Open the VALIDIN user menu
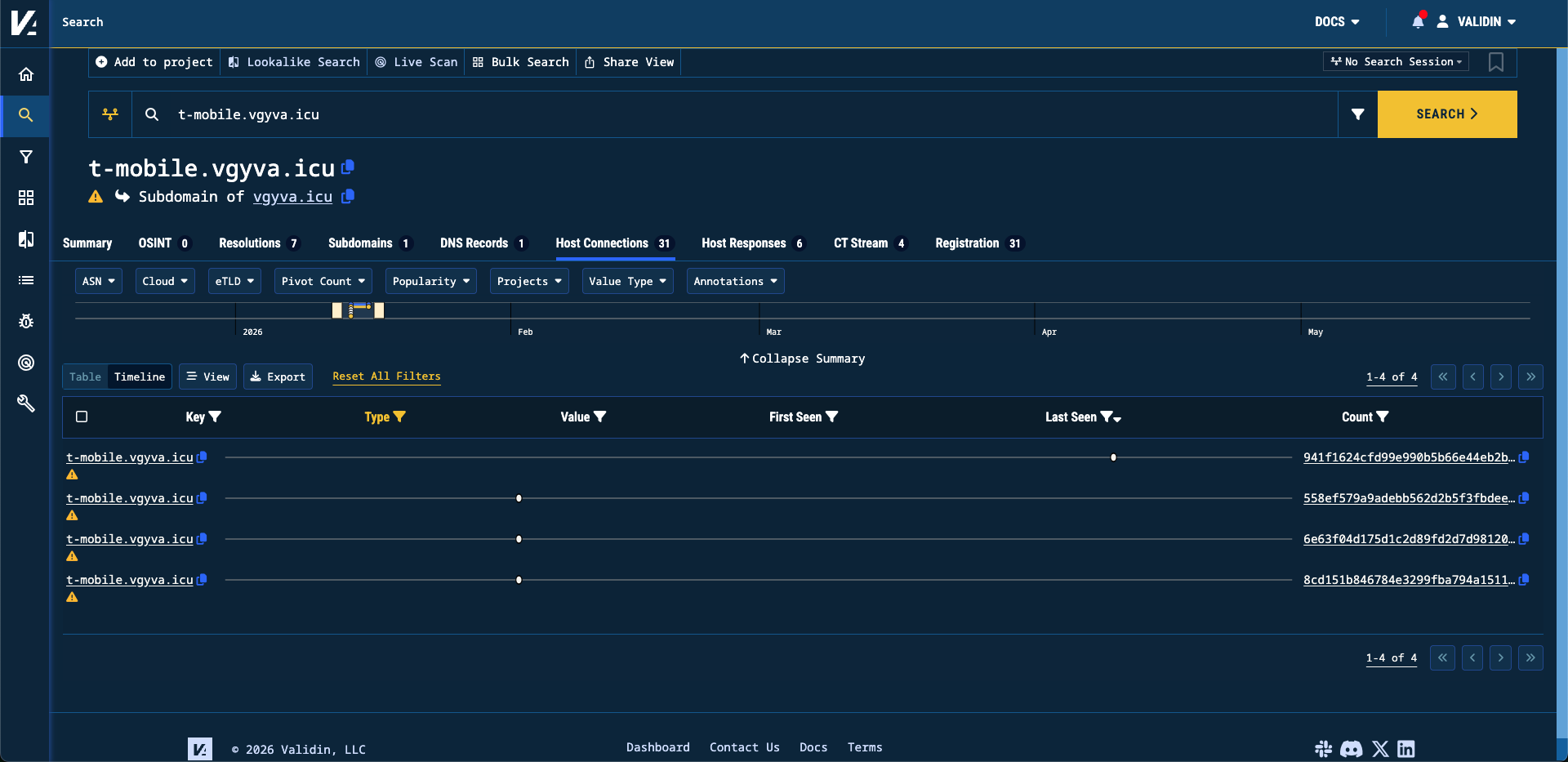This screenshot has height=762, width=1568. pyautogui.click(x=1477, y=22)
